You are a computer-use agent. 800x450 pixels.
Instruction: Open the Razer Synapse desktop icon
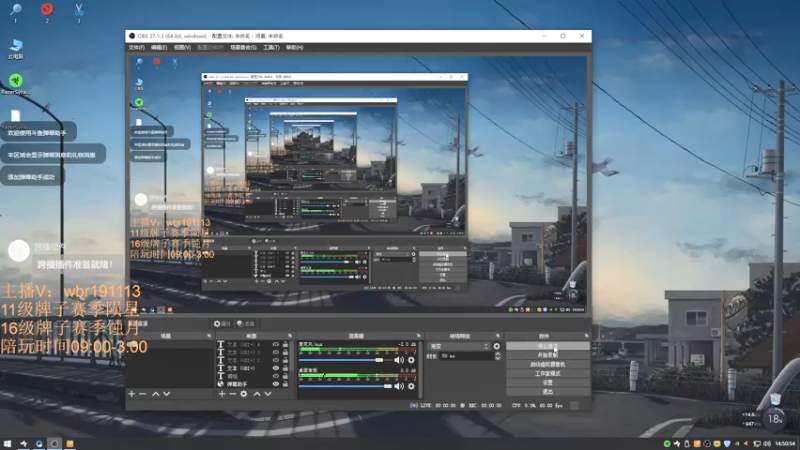pyautogui.click(x=16, y=84)
